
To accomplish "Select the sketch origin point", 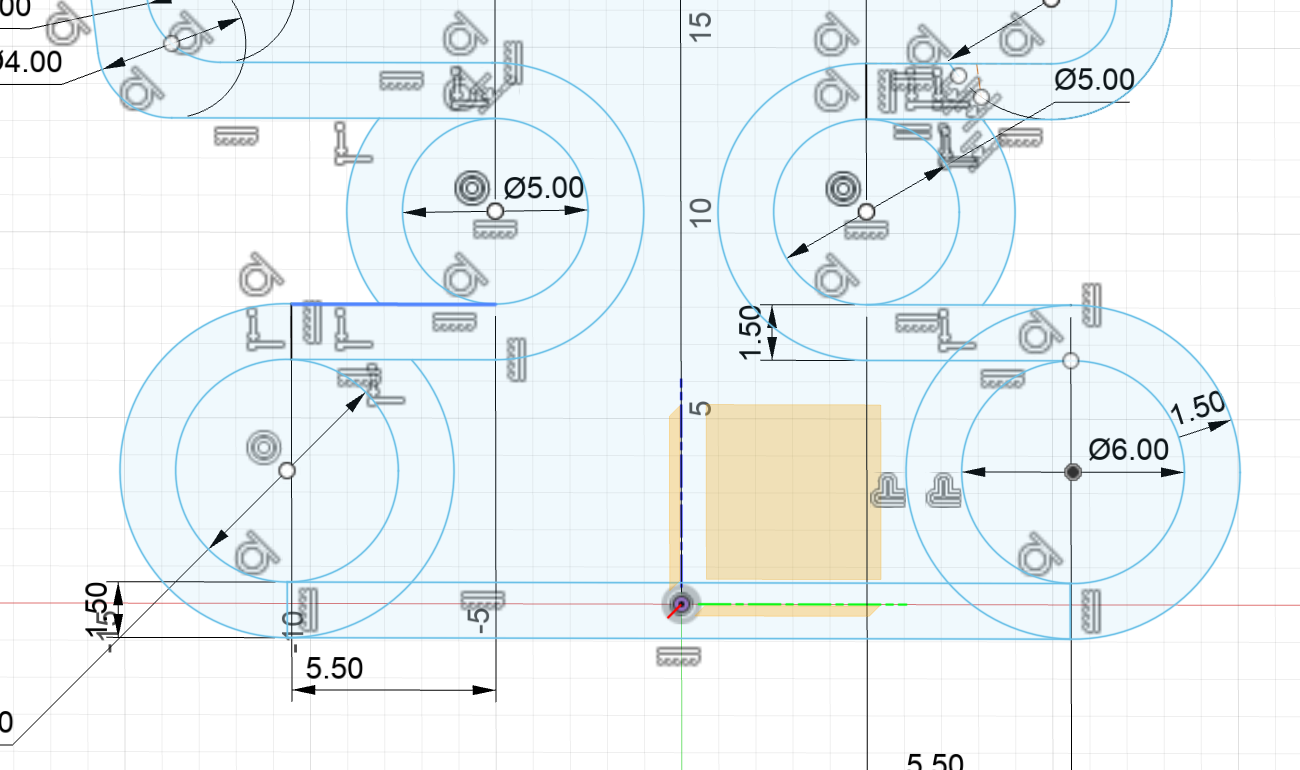I will click(682, 605).
